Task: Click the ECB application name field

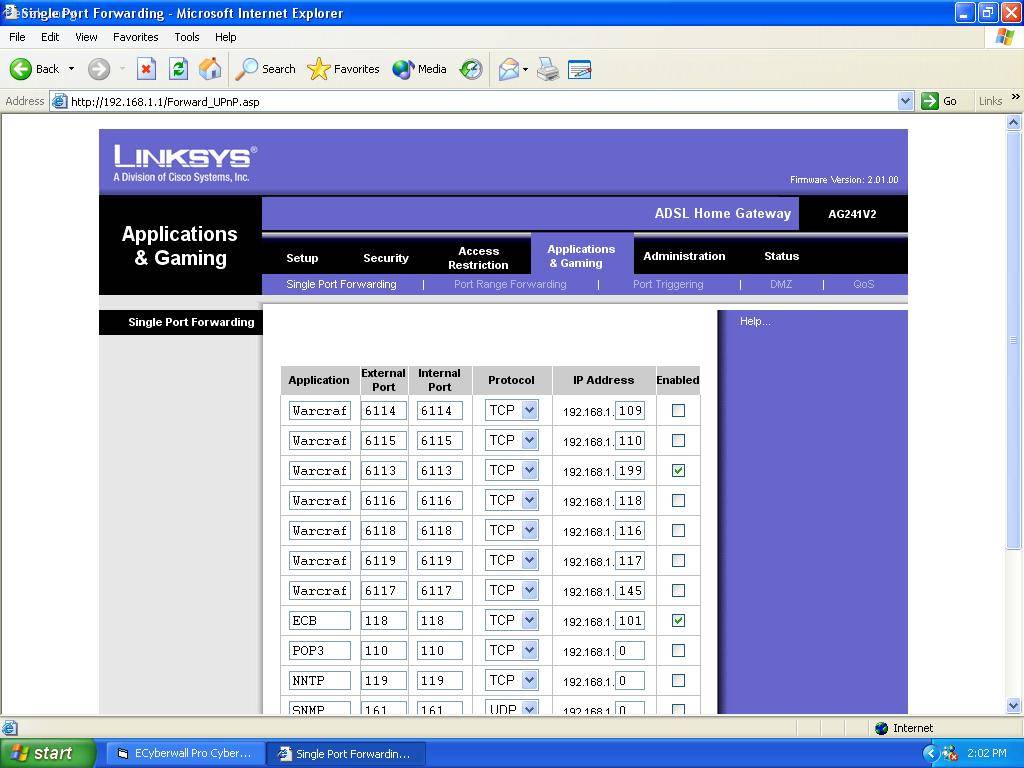Action: pyautogui.click(x=320, y=620)
